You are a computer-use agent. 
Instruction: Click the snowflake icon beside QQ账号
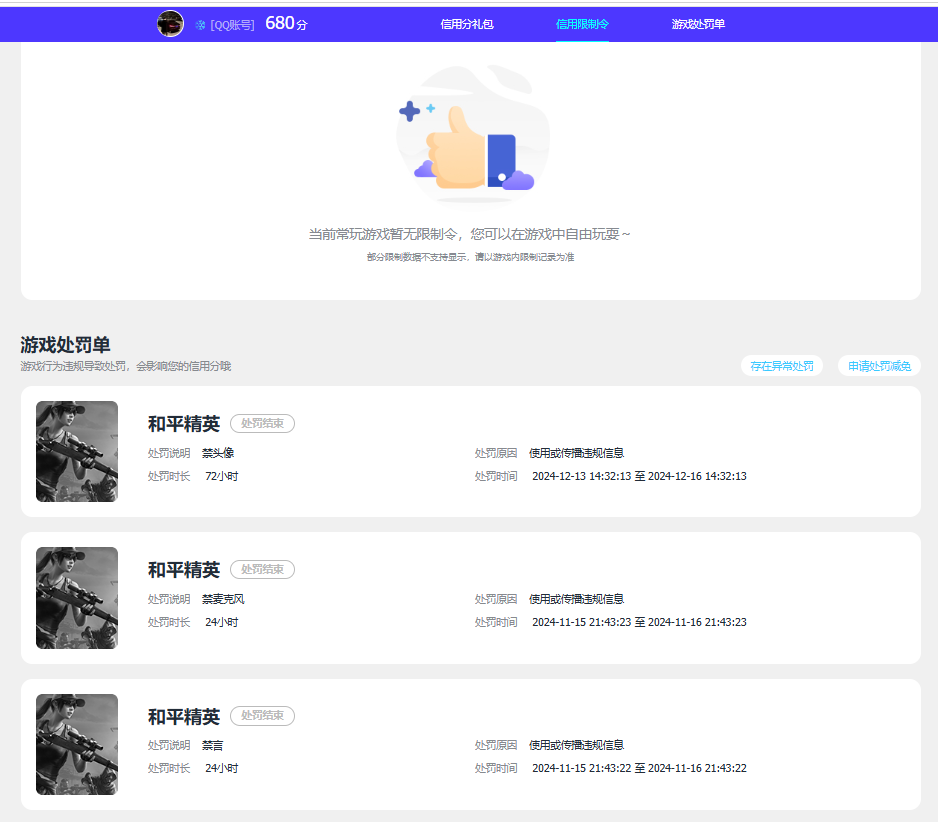[x=200, y=25]
